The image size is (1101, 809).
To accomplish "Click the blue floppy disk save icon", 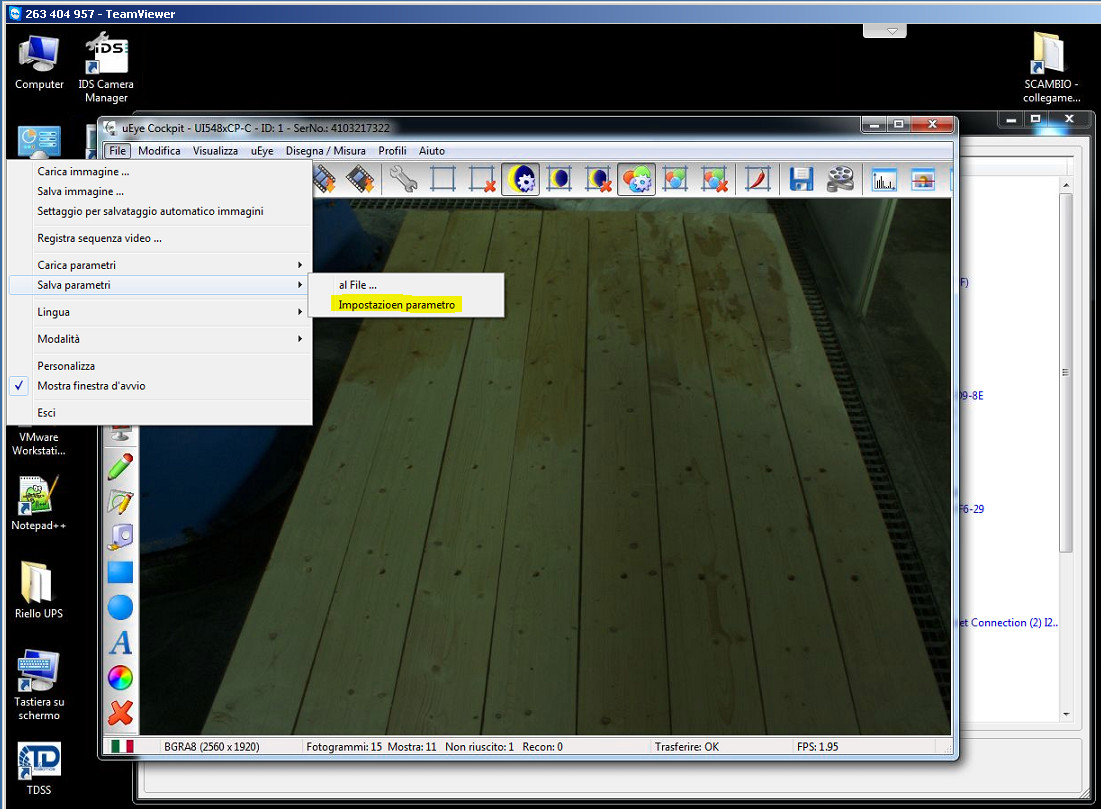I will (x=800, y=179).
